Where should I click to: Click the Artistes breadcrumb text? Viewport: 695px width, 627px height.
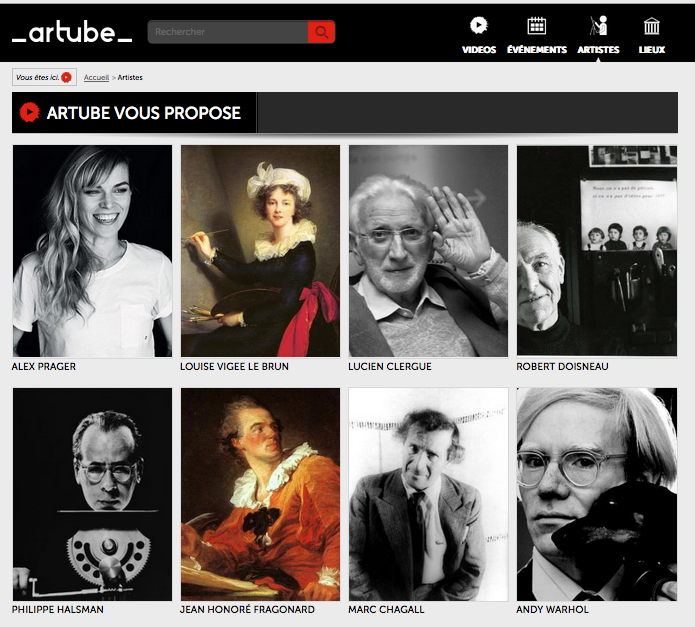130,77
